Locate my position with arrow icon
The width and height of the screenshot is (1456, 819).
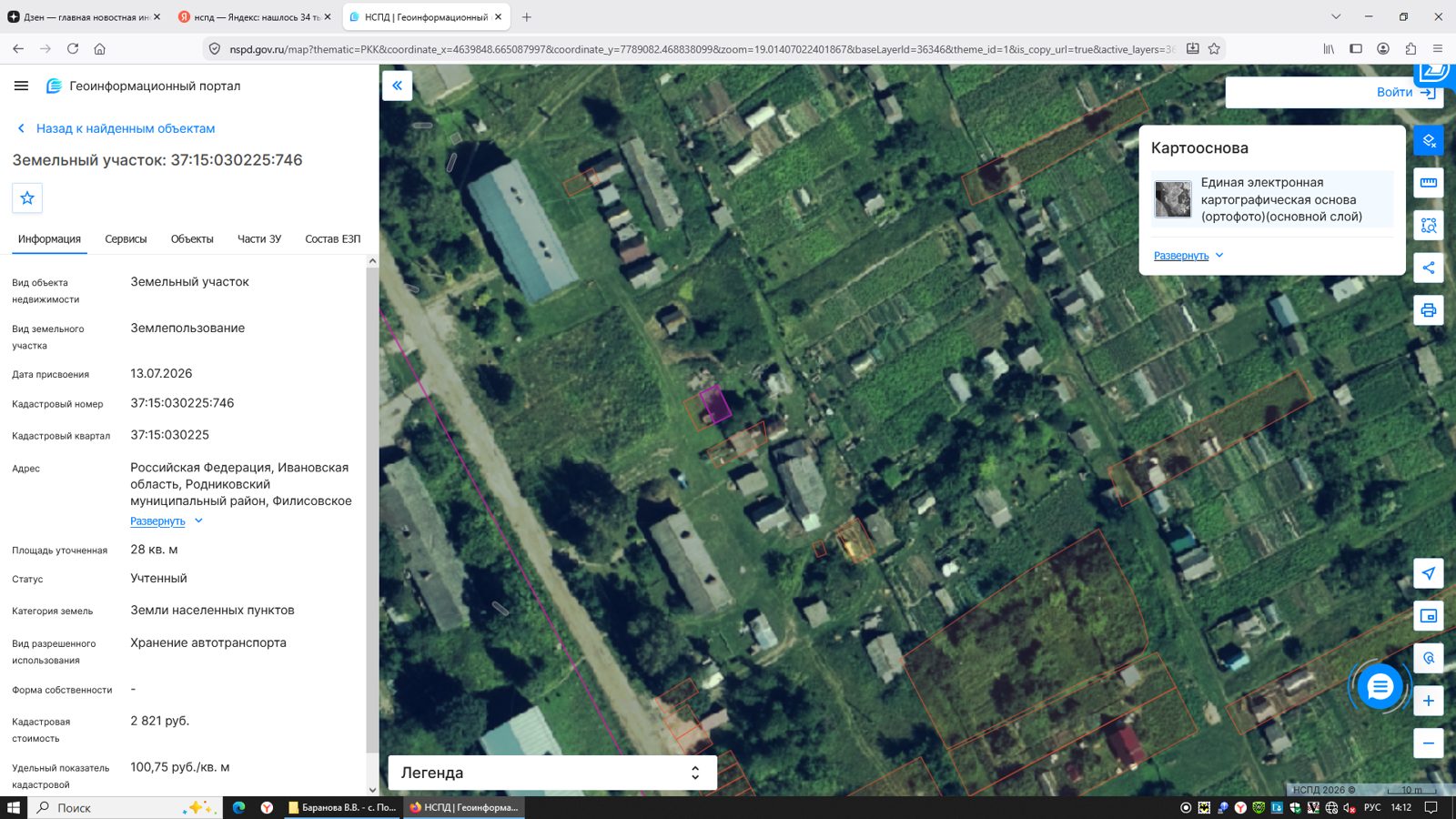click(x=1428, y=573)
